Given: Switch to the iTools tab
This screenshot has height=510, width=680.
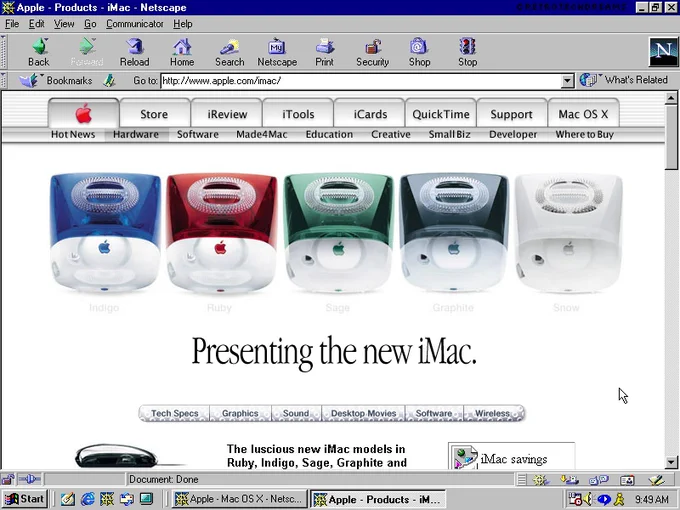Looking at the screenshot, I should (298, 114).
